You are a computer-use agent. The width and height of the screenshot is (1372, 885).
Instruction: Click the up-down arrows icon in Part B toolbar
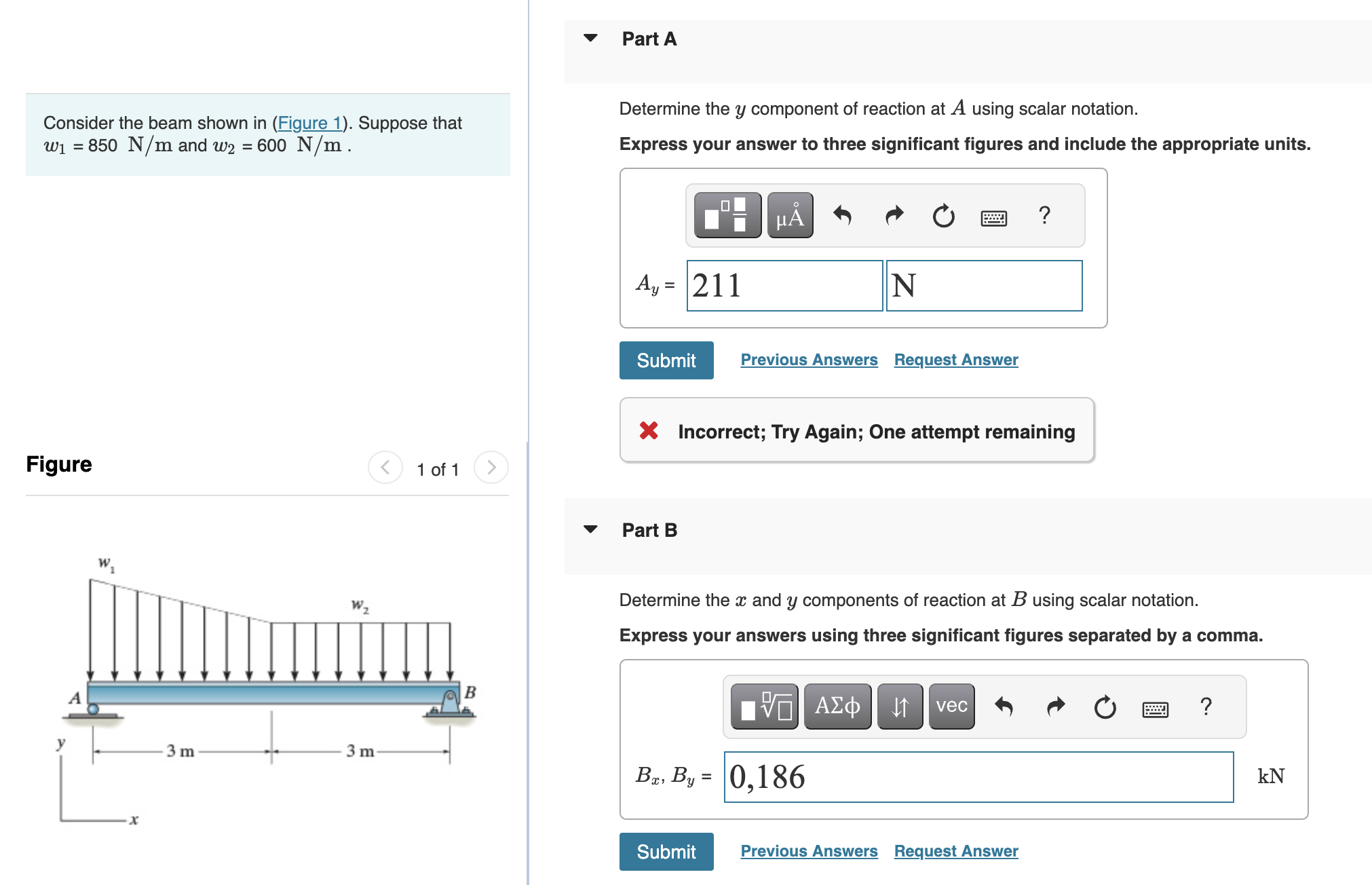[x=900, y=706]
